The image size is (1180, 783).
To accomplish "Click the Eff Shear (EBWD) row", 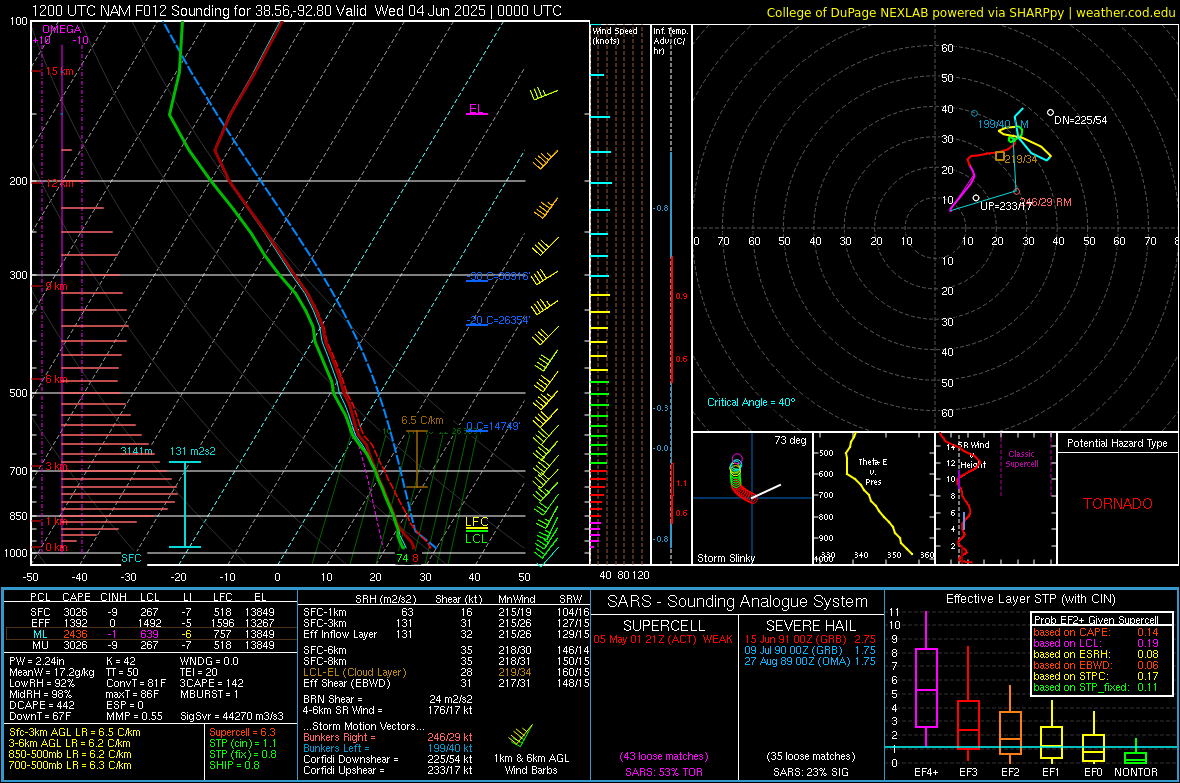I will click(x=446, y=683).
